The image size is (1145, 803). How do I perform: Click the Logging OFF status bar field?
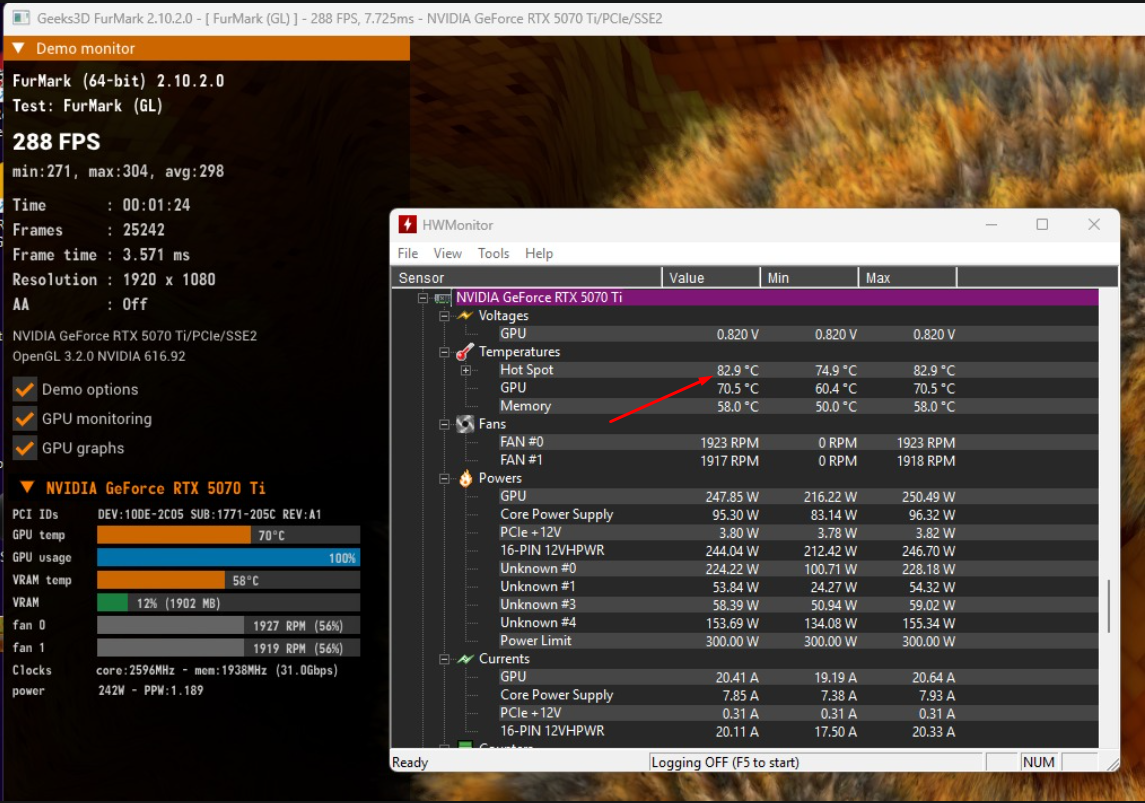816,762
